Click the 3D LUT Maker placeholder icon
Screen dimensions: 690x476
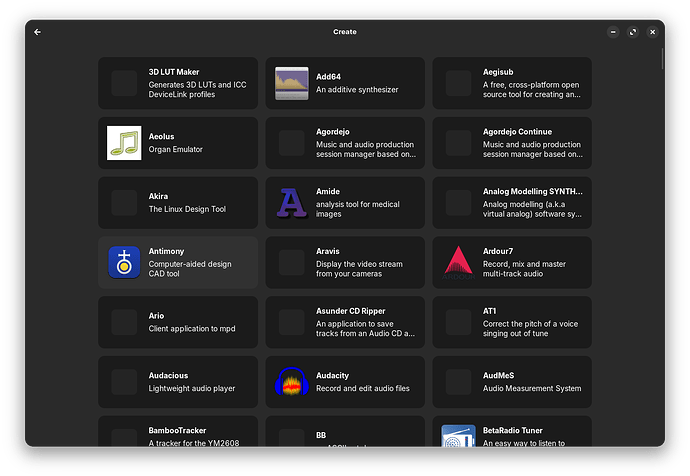pos(124,83)
